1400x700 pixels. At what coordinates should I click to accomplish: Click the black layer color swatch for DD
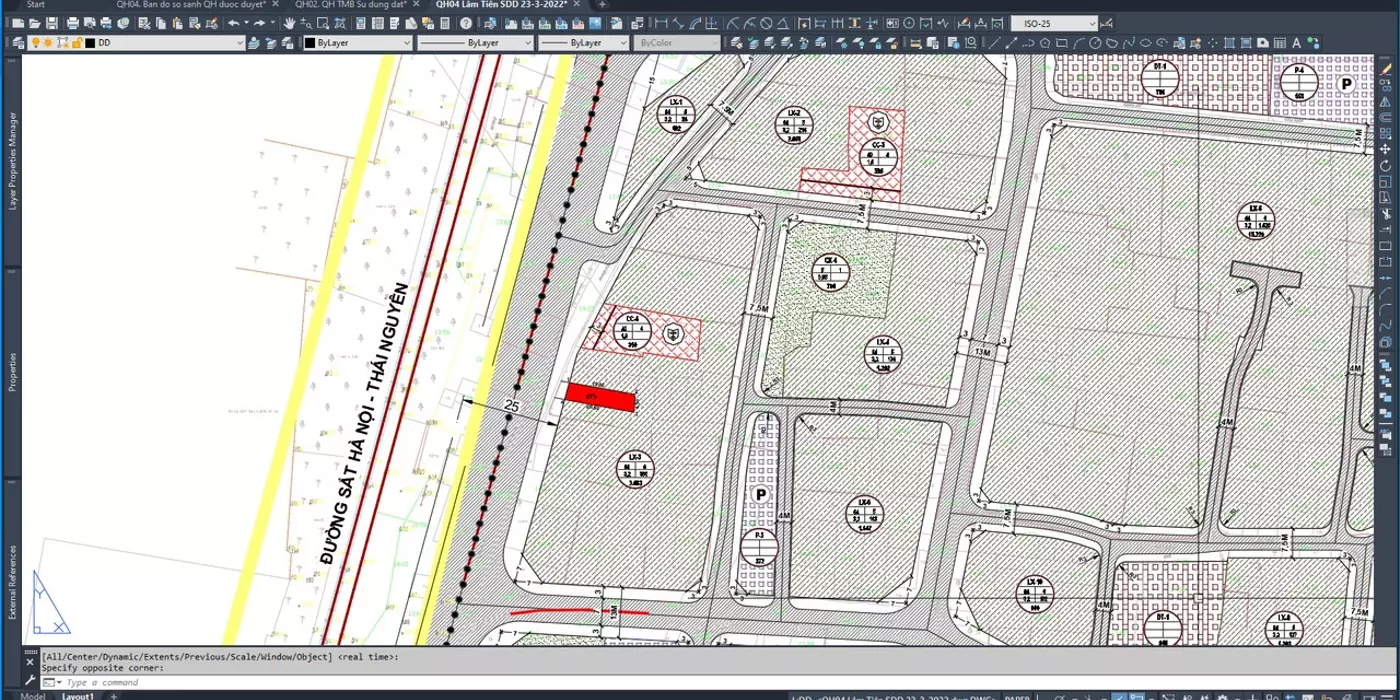[x=90, y=43]
